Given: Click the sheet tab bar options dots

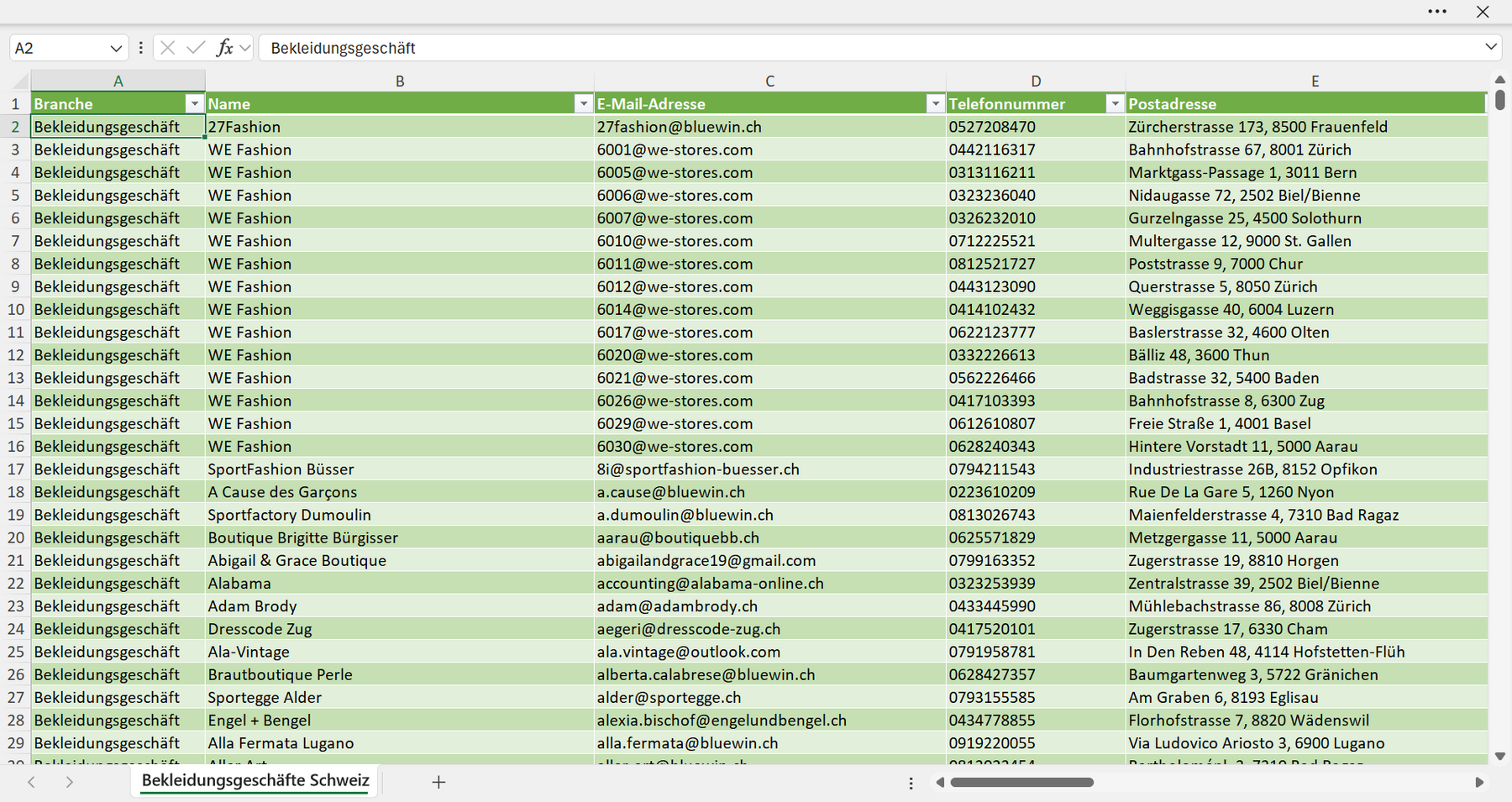Looking at the screenshot, I should pyautogui.click(x=911, y=783).
